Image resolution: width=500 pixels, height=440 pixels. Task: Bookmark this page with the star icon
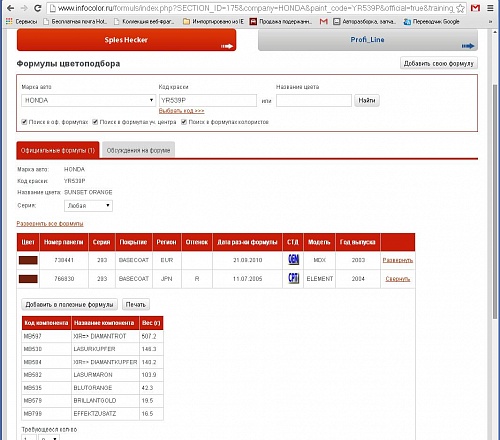click(x=460, y=8)
